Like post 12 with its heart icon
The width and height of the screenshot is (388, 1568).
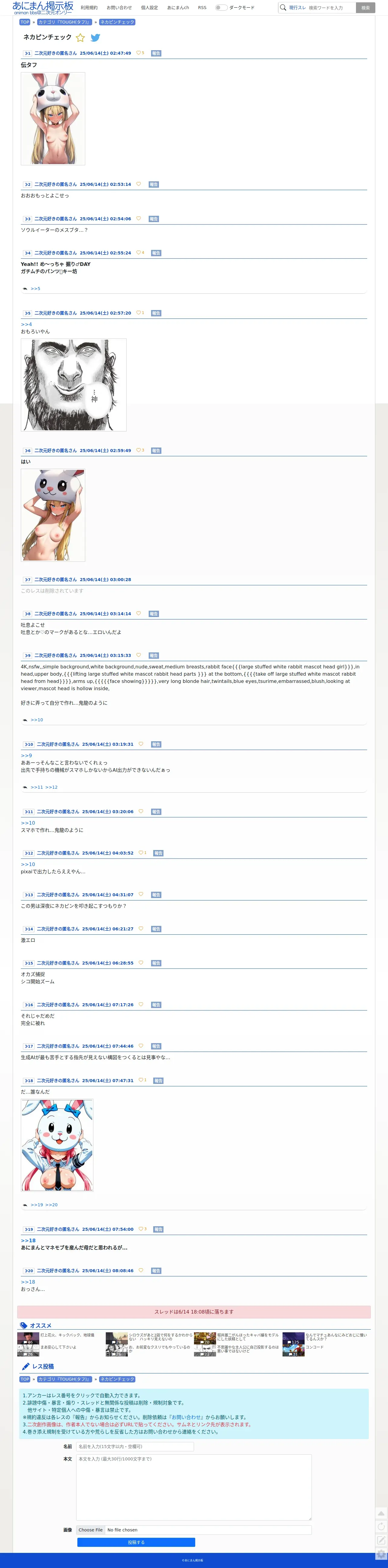point(141,853)
